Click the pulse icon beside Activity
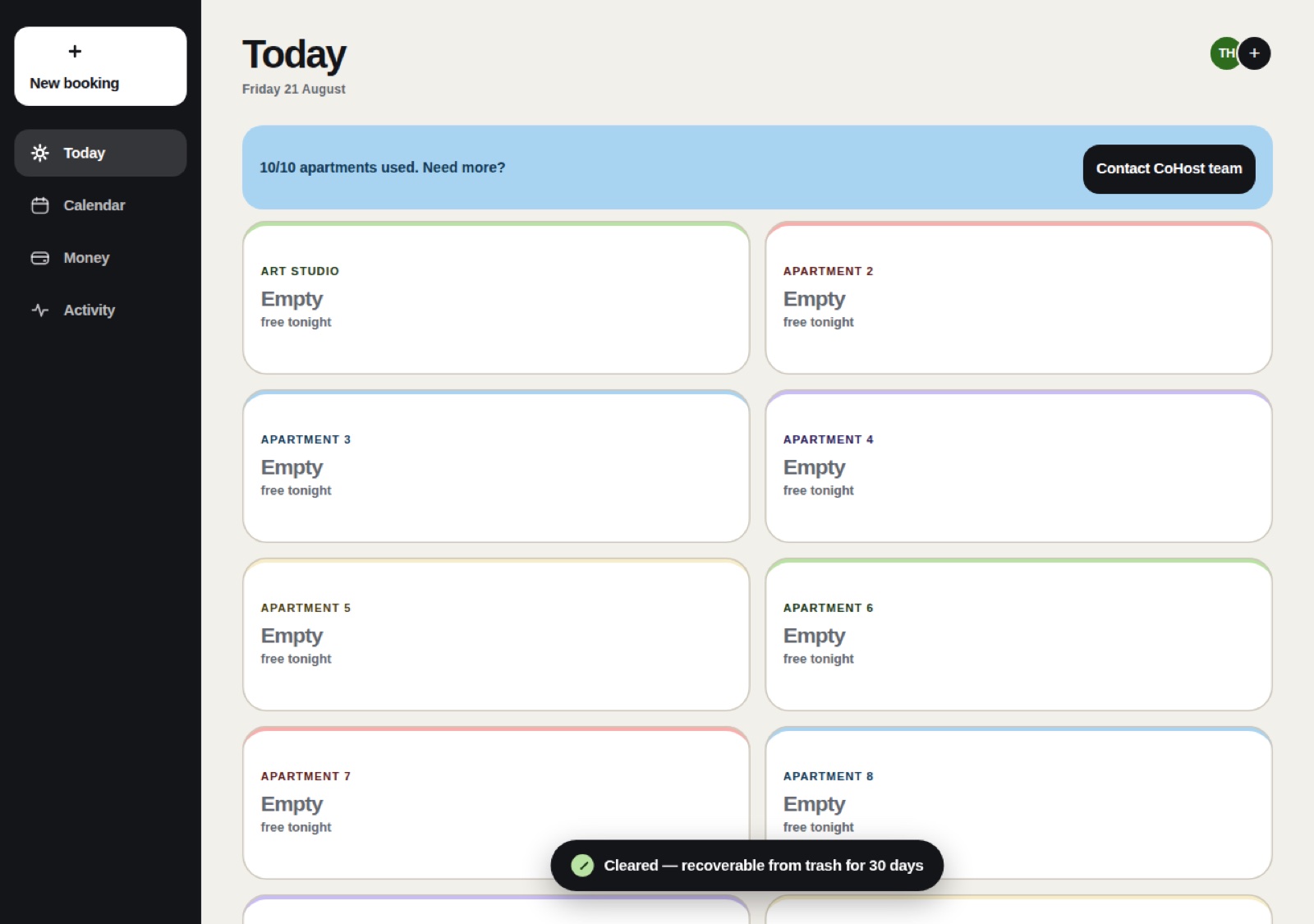 pos(40,310)
